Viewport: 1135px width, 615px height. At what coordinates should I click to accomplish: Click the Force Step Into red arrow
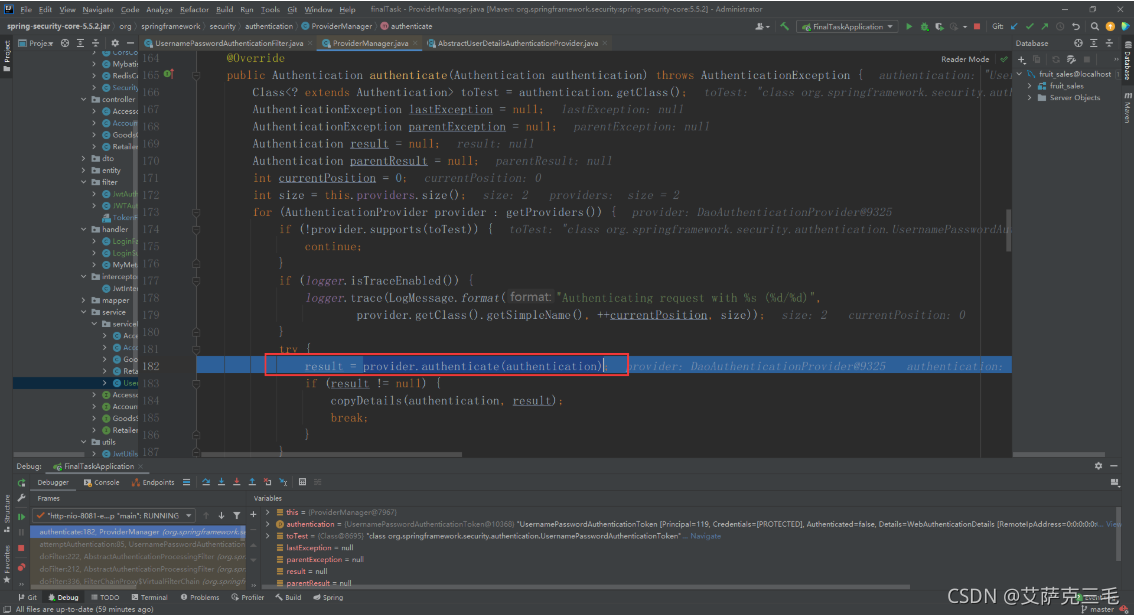click(x=237, y=482)
